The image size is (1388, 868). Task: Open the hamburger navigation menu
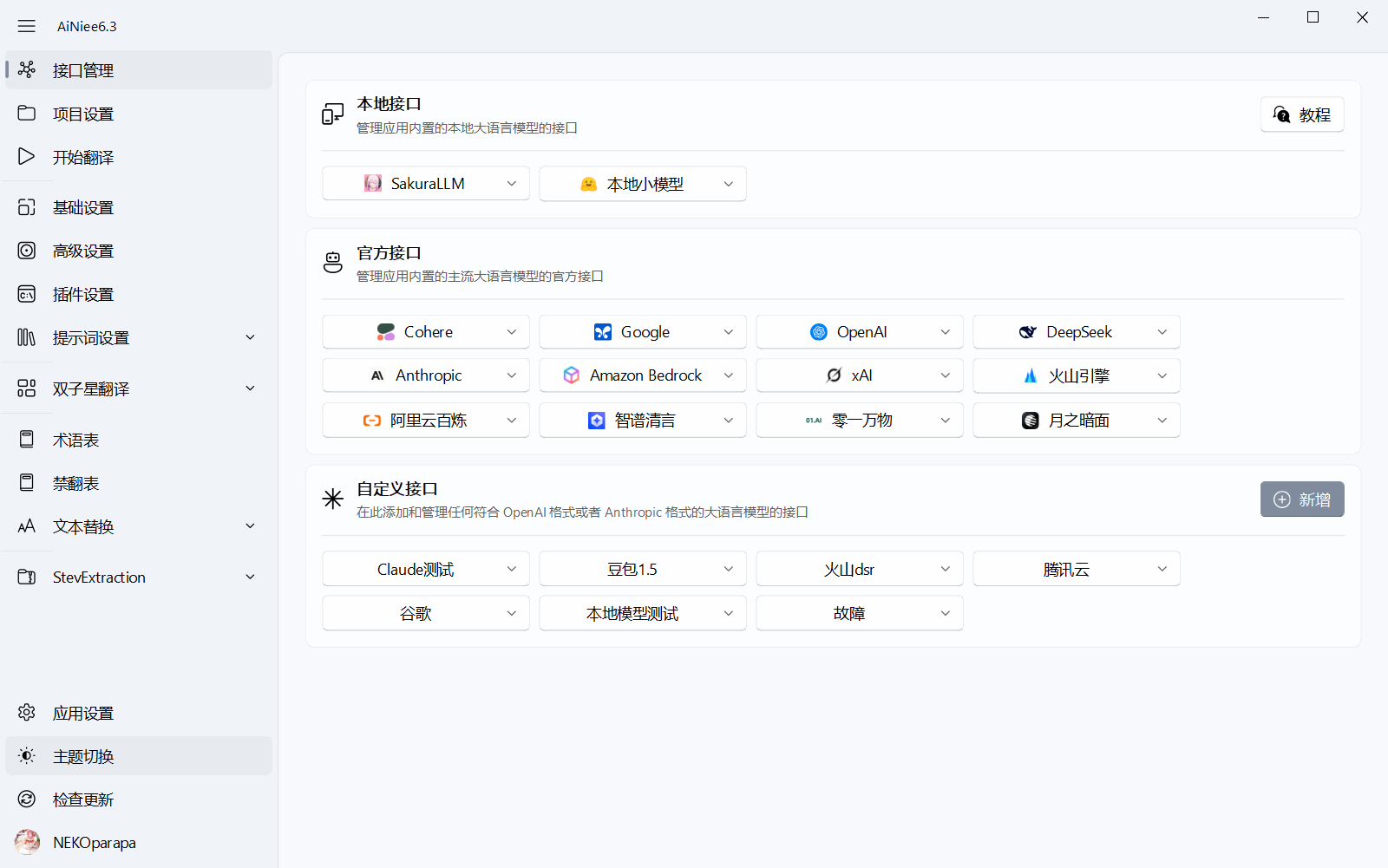coord(27,26)
